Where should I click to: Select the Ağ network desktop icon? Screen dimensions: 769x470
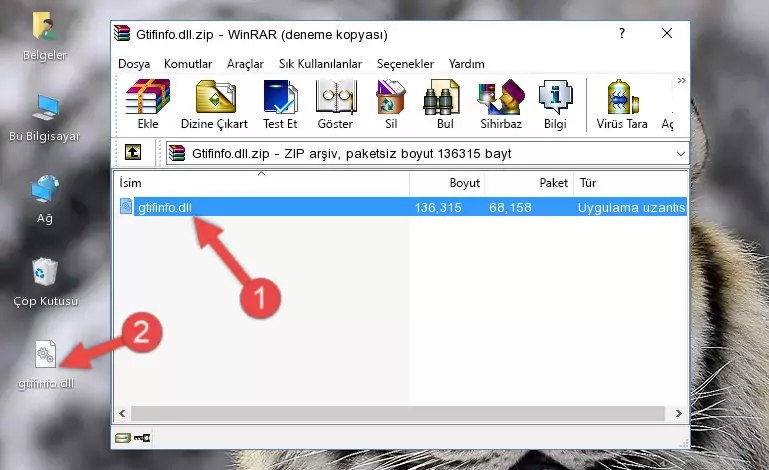(x=45, y=200)
